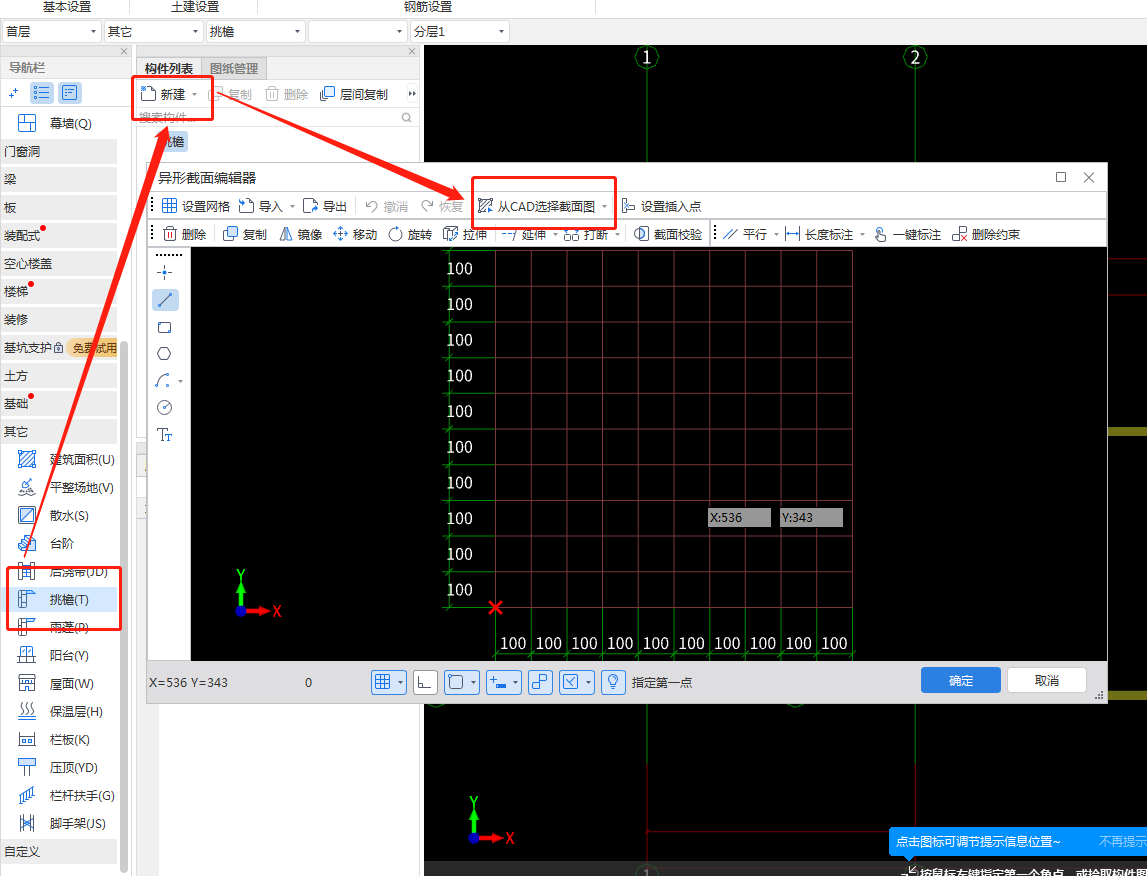The width and height of the screenshot is (1147, 876).
Task: Open the 挑檐 component type dropdown
Action: (256, 31)
